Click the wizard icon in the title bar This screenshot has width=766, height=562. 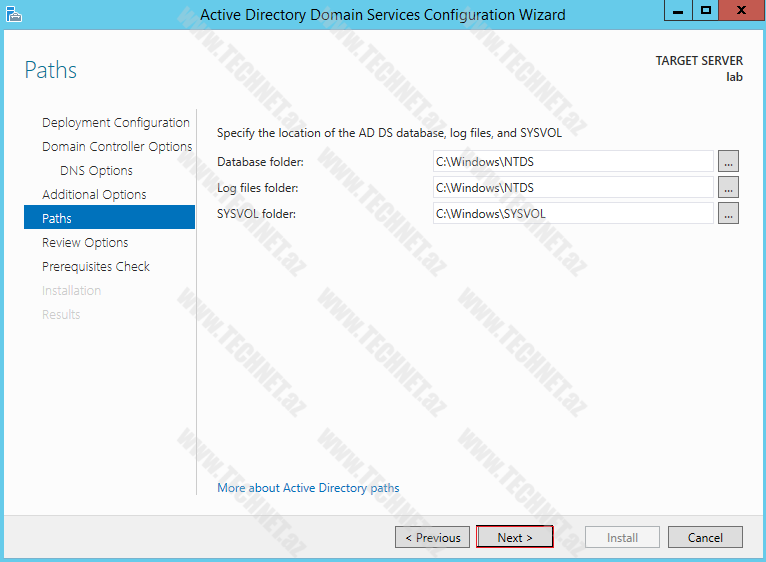click(13, 13)
